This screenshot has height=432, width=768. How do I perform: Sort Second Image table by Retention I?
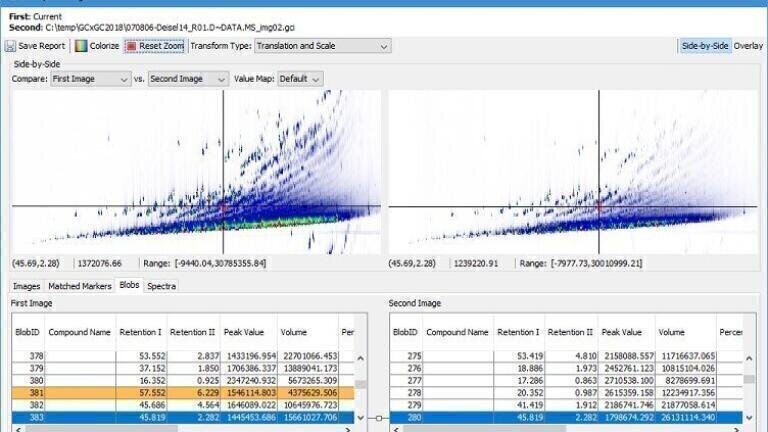click(518, 332)
